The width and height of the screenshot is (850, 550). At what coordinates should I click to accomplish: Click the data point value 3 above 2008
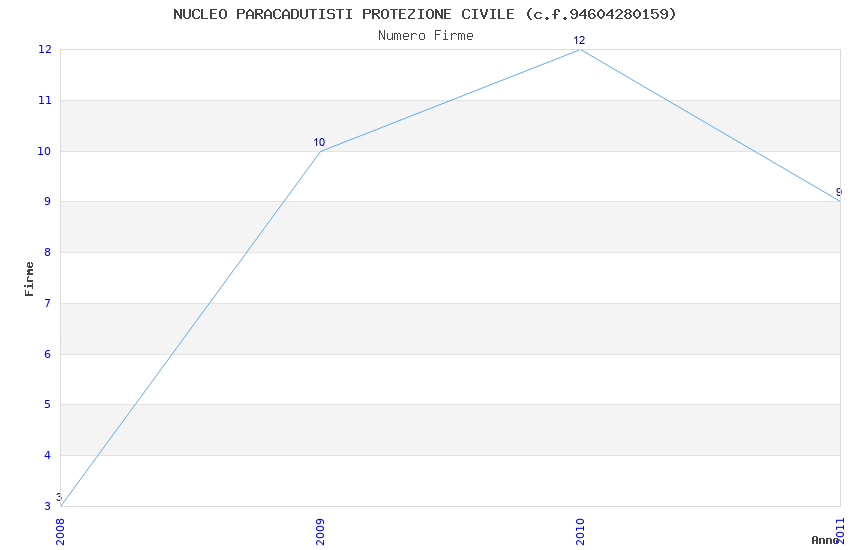pos(59,497)
